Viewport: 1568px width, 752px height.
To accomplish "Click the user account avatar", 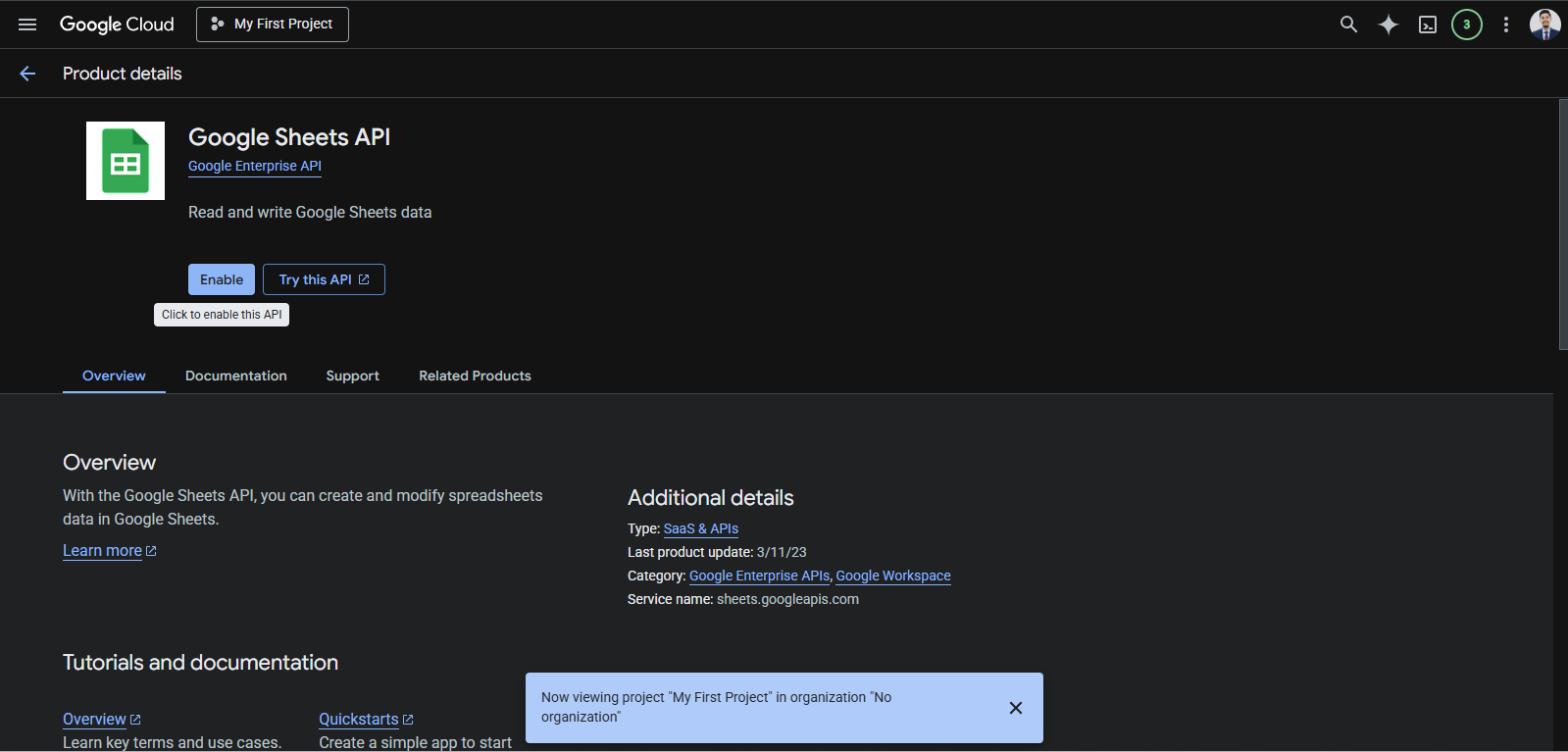I will (x=1545, y=25).
